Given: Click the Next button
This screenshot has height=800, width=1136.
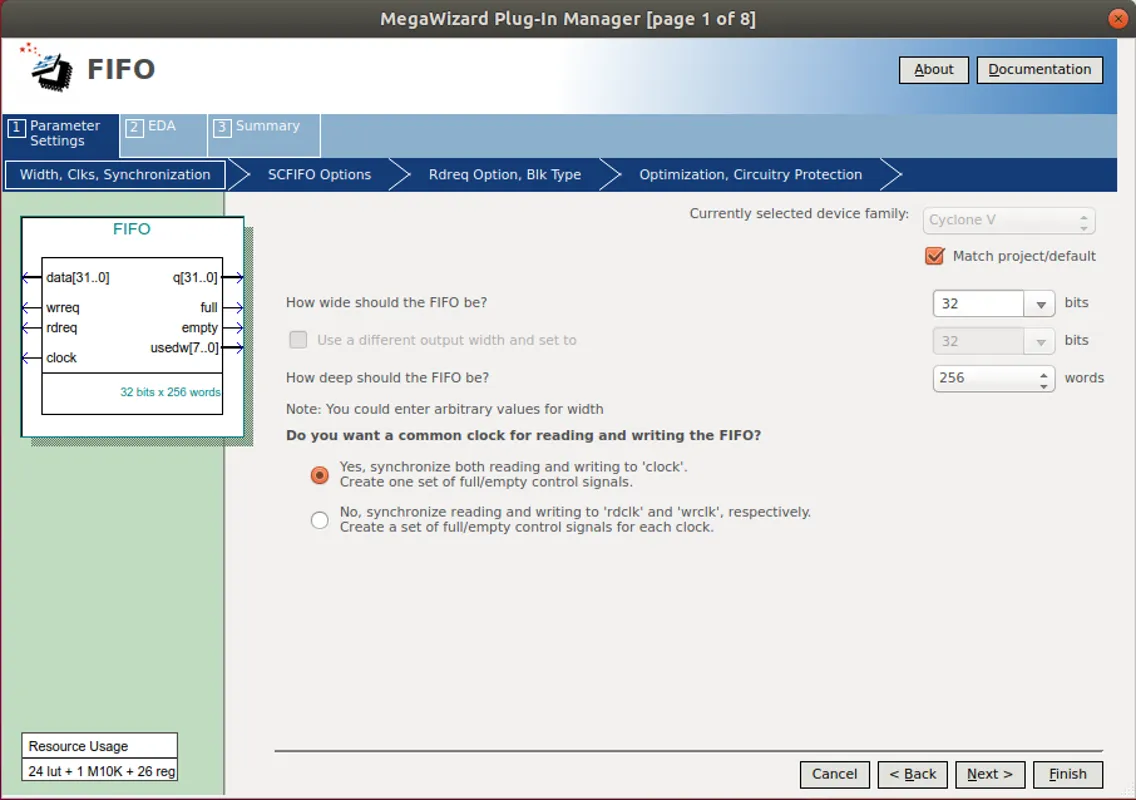Looking at the screenshot, I should 989,774.
